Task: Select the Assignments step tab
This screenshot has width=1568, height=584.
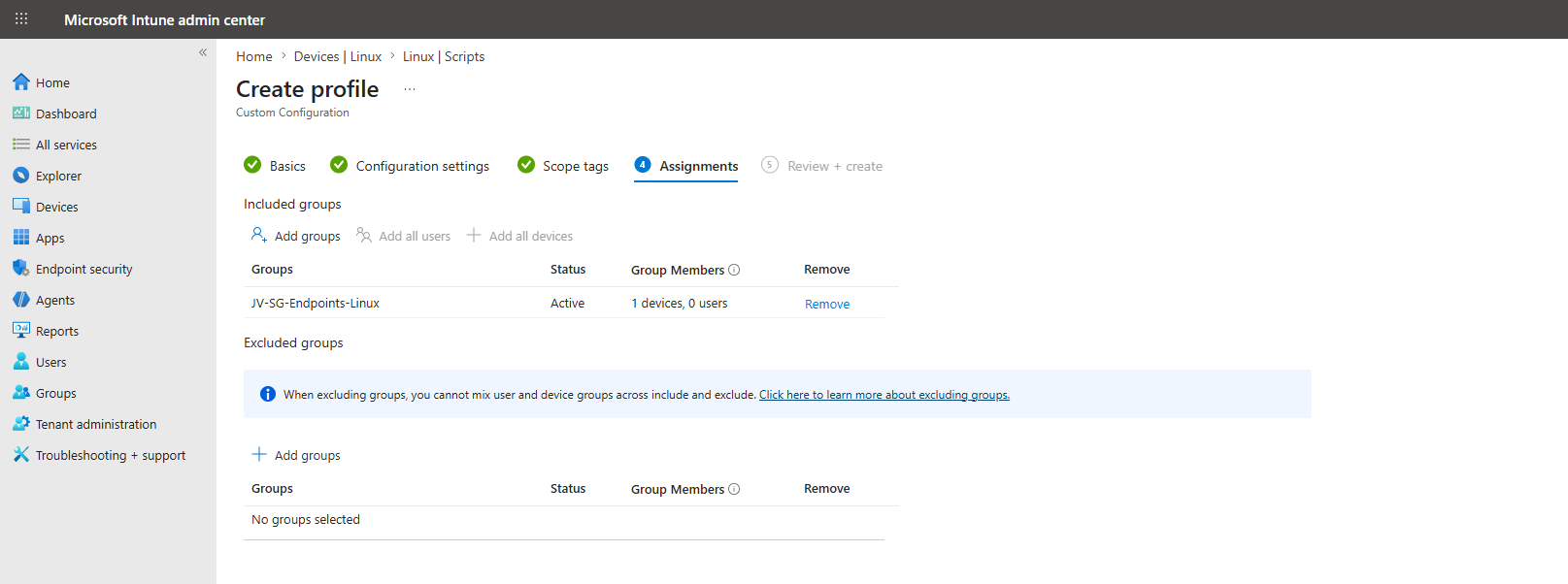Action: click(686, 166)
